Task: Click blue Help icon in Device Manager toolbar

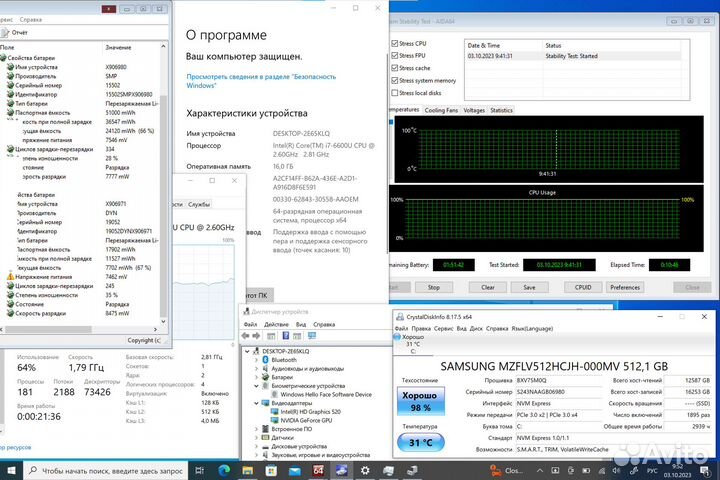Action: tap(286, 336)
